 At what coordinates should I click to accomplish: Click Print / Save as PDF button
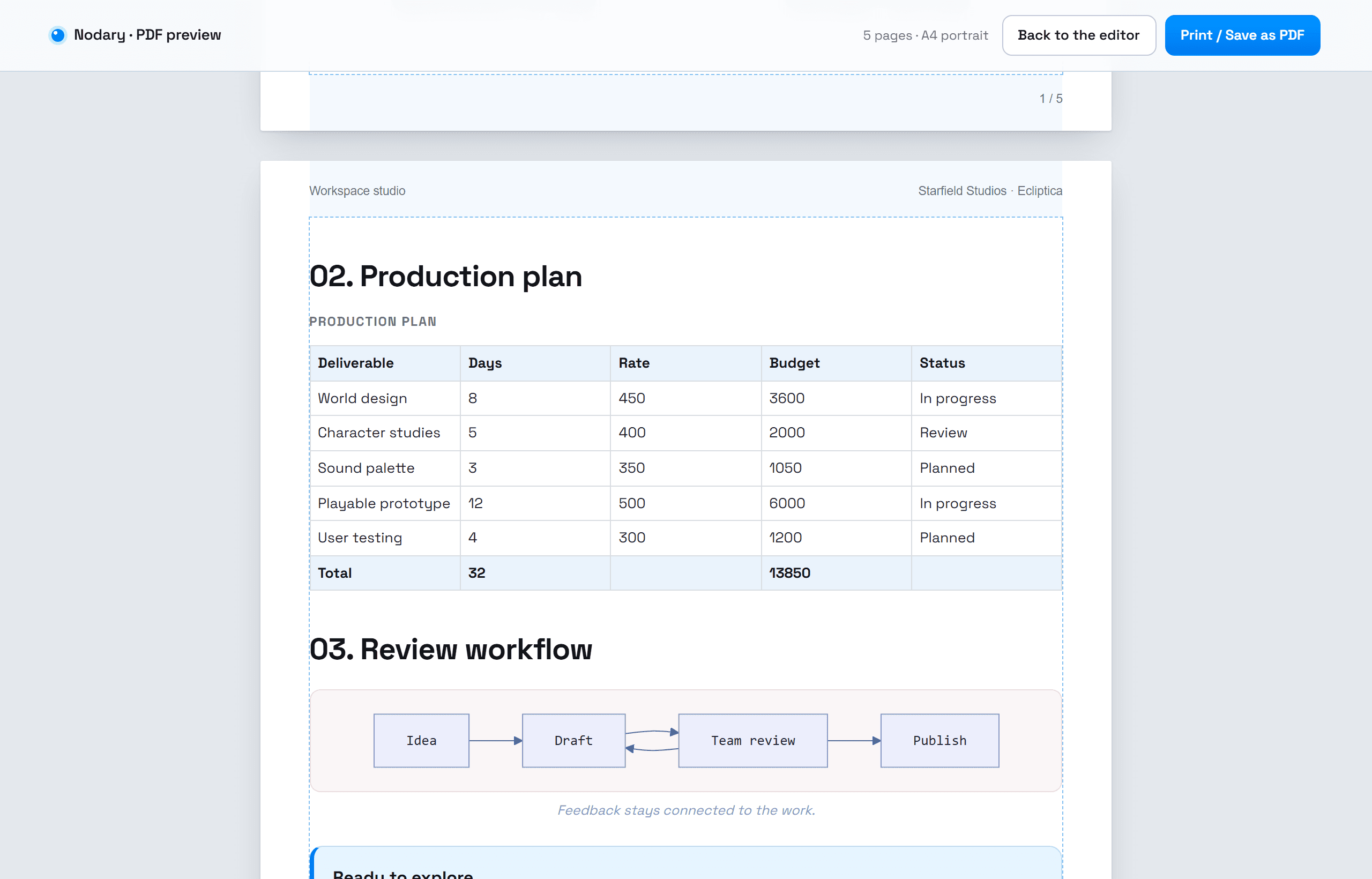point(1242,35)
